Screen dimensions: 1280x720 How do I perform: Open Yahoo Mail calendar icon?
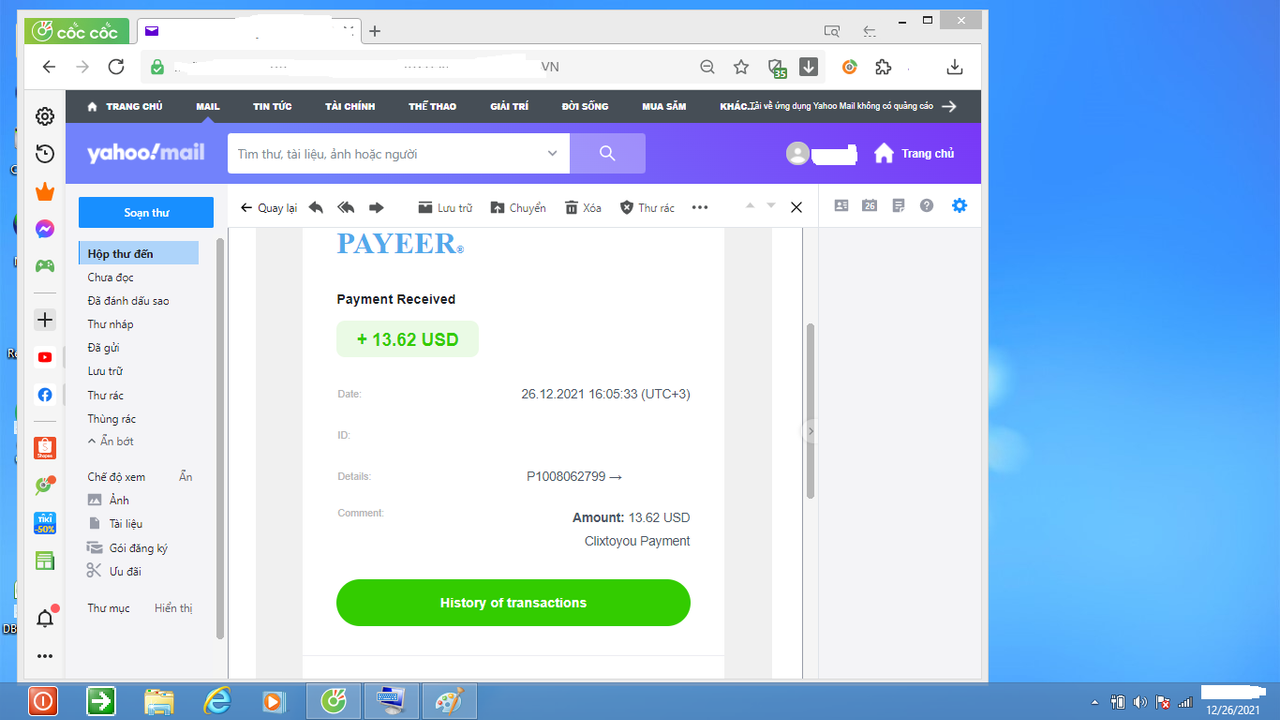[870, 205]
